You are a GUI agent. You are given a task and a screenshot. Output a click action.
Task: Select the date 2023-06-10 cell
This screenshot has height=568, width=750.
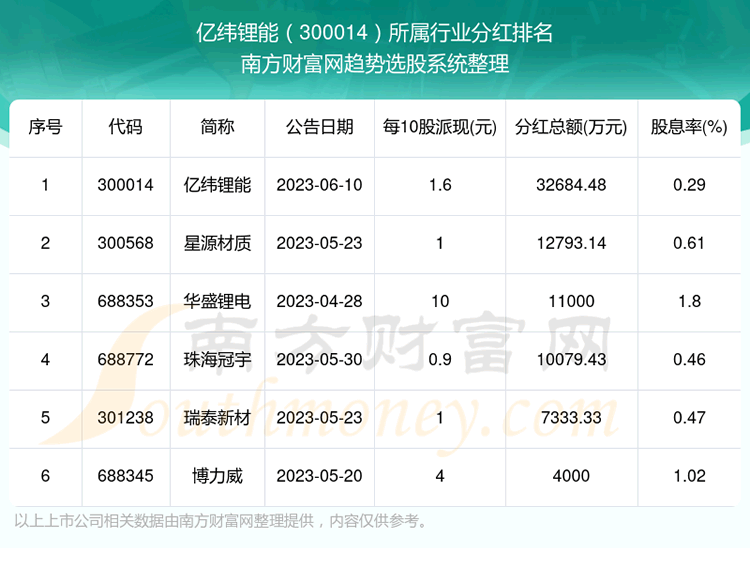319,185
